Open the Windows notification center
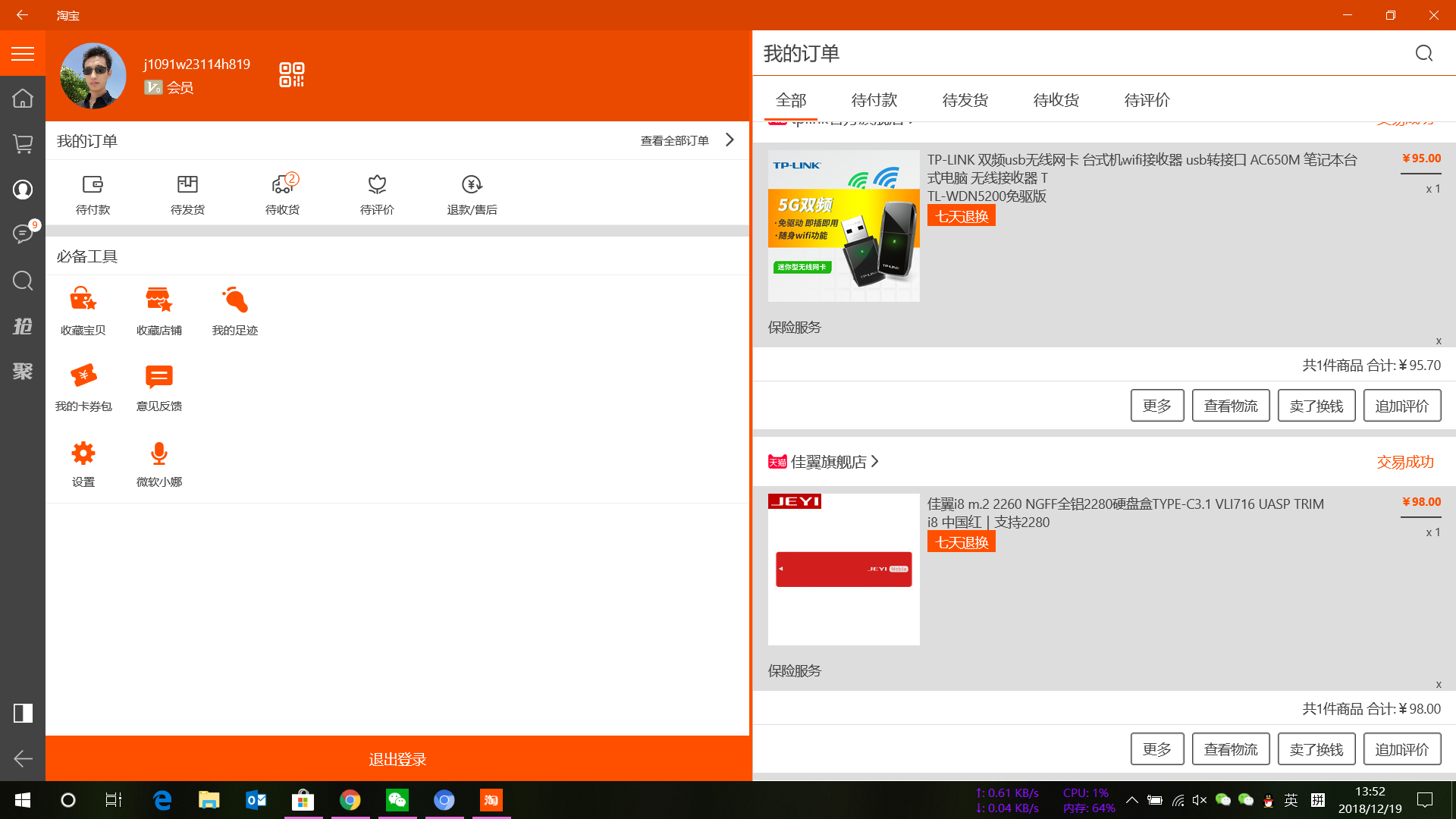 [1425, 800]
